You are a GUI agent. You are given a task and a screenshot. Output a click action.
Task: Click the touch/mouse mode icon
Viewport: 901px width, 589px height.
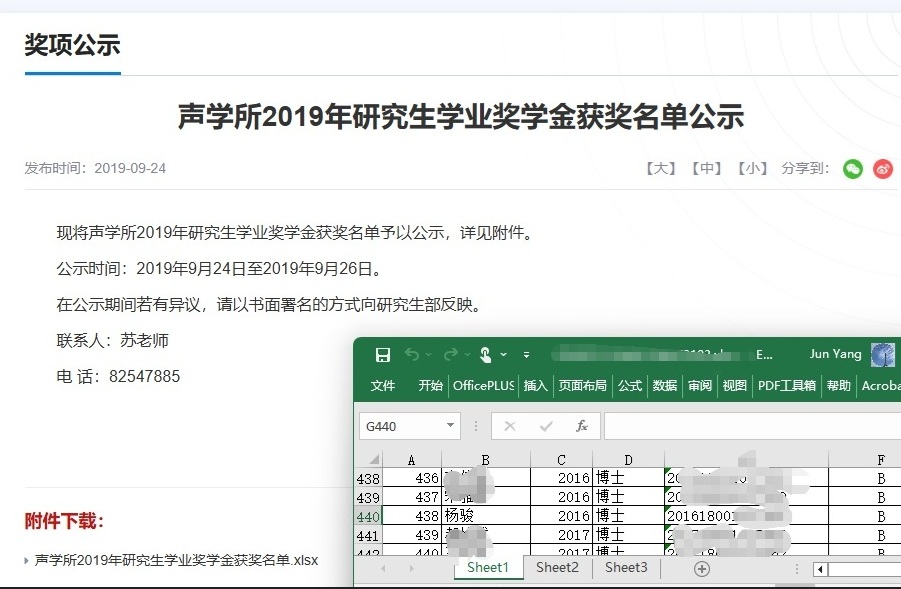pyautogui.click(x=485, y=355)
